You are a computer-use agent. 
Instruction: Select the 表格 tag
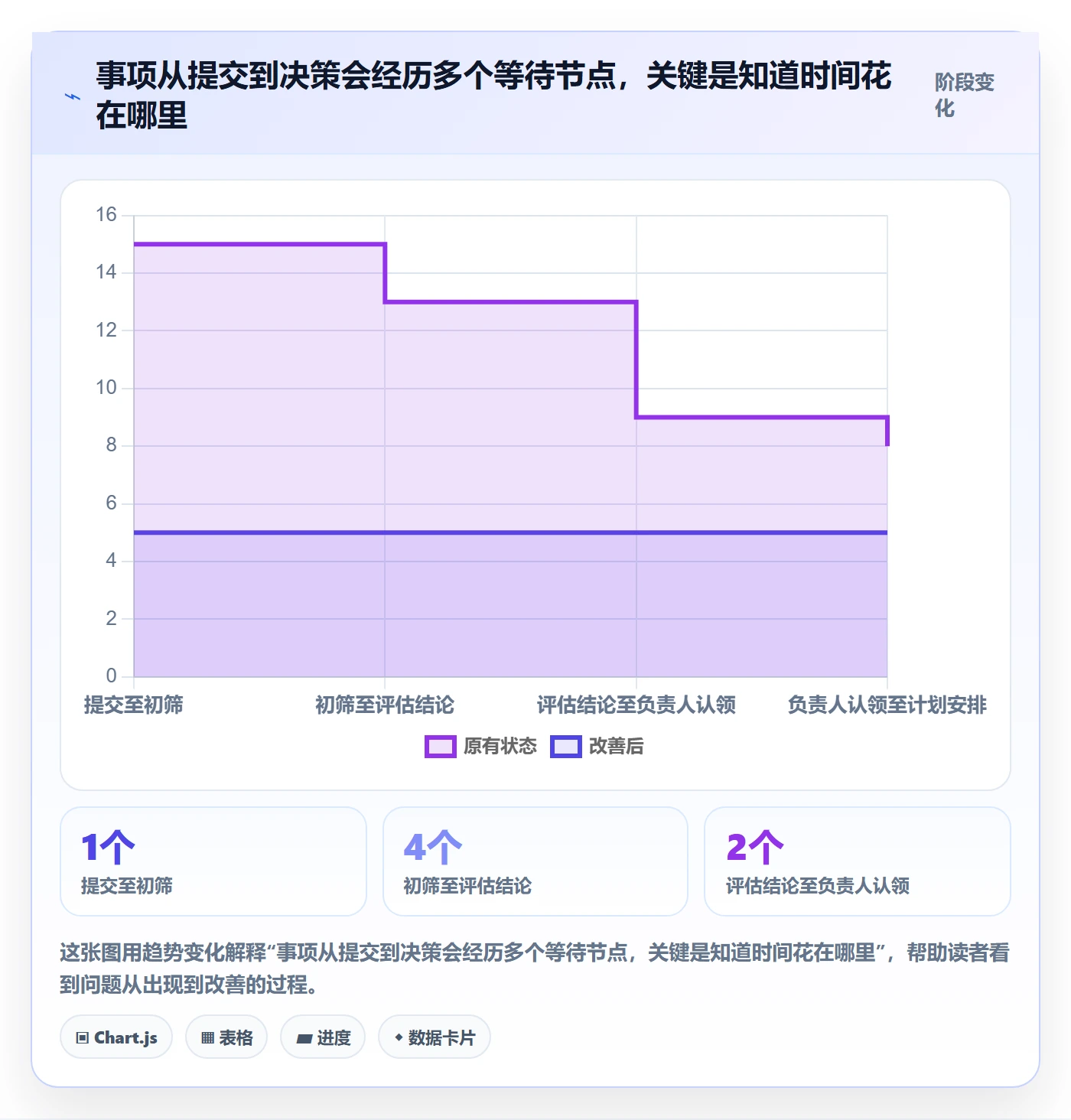[226, 1037]
